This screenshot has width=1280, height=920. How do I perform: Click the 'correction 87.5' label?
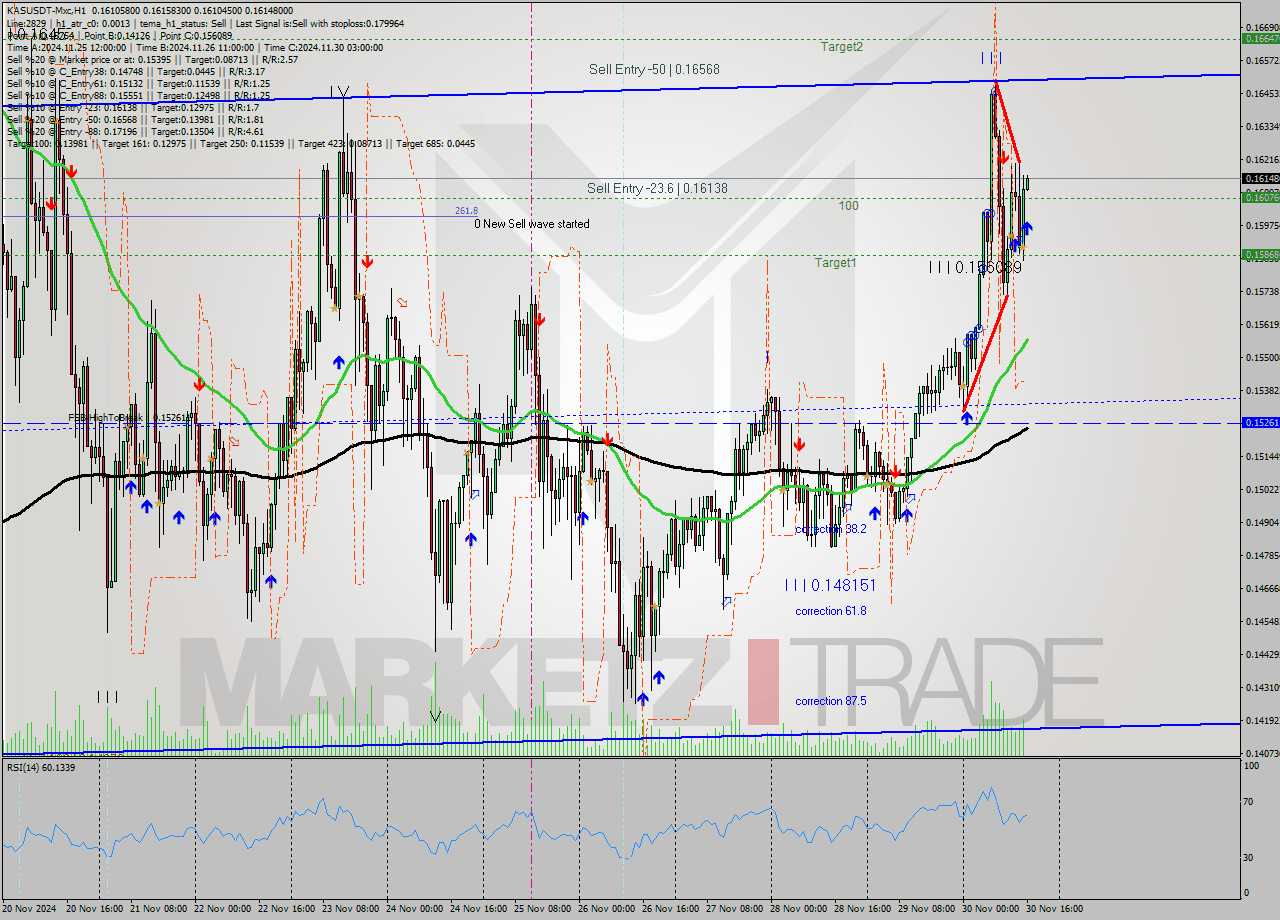point(831,701)
